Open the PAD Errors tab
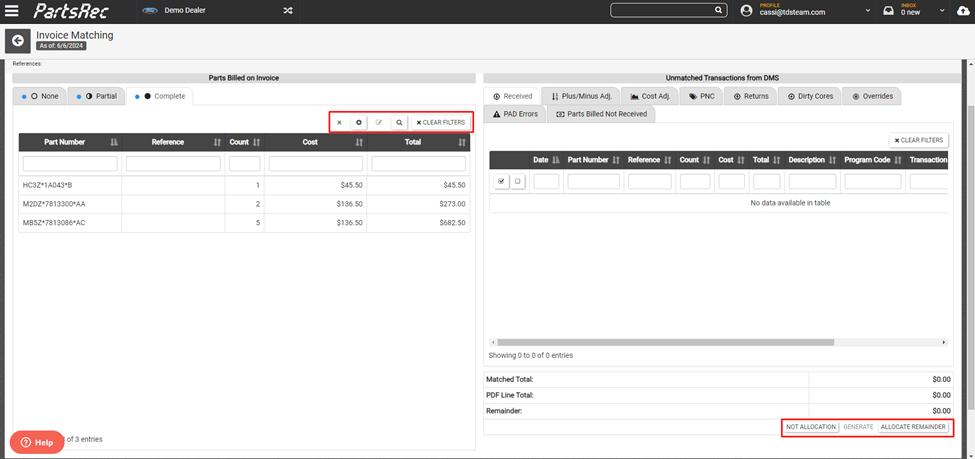 [x=515, y=114]
